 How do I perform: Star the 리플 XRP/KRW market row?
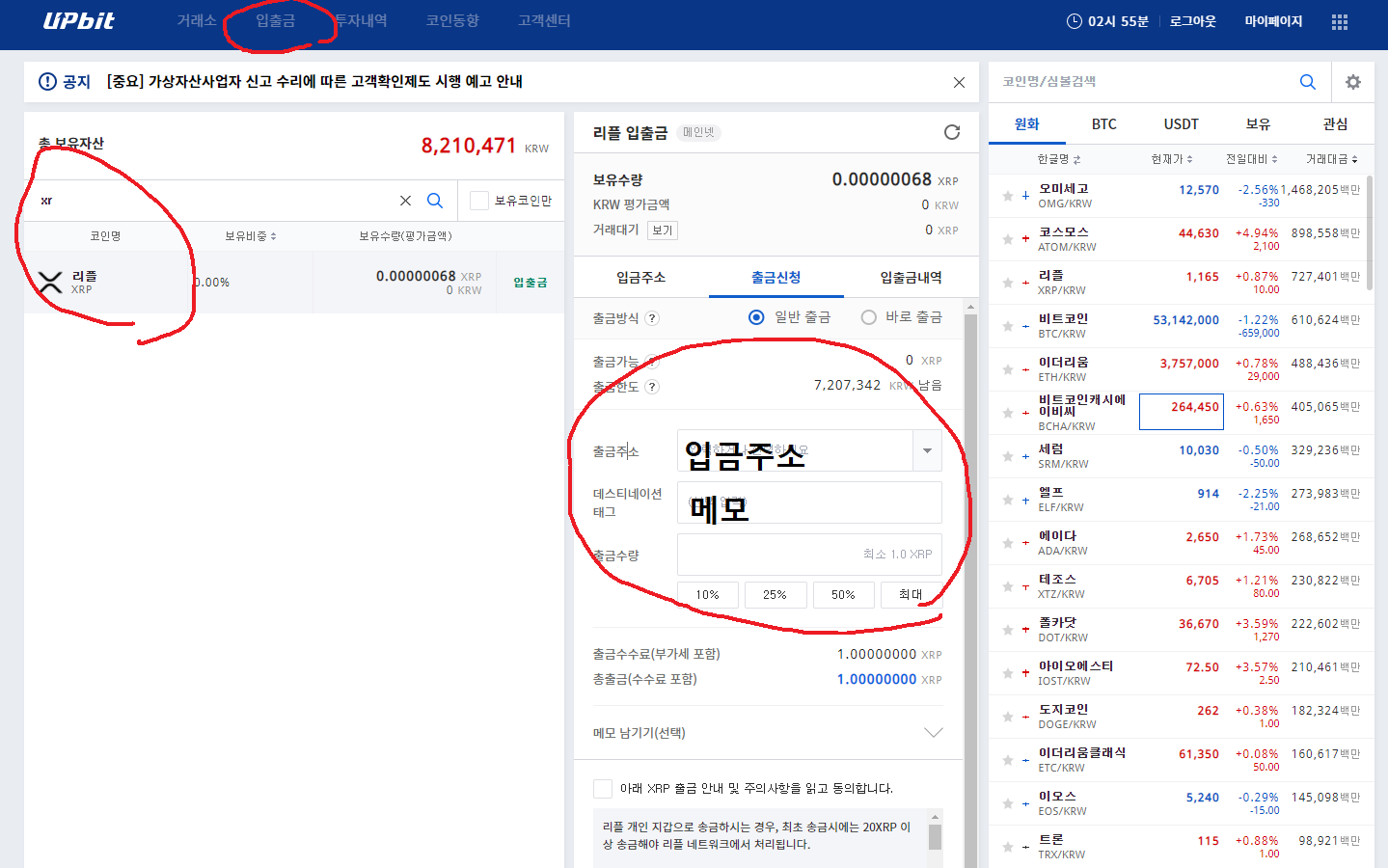point(1008,283)
